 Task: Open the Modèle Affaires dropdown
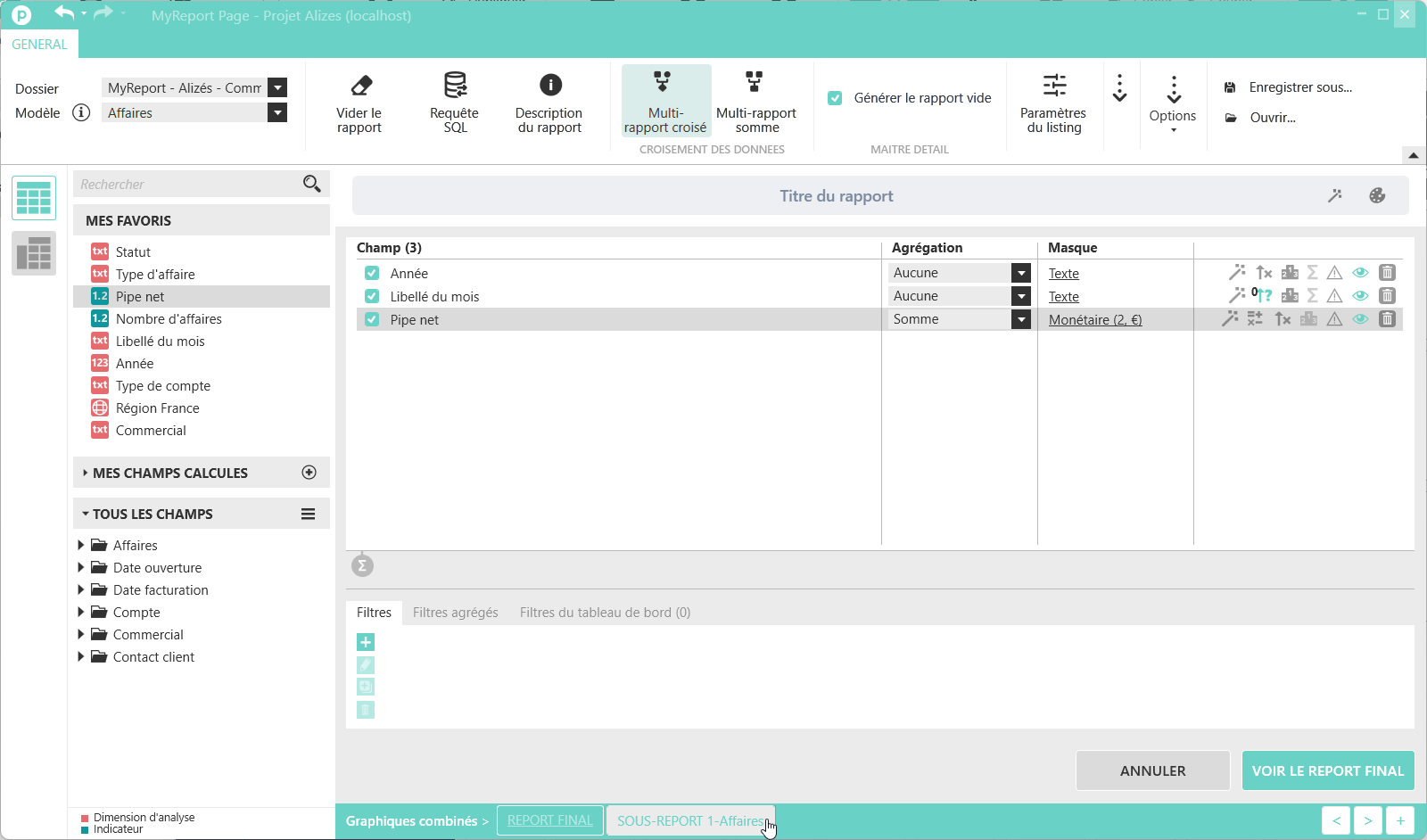point(277,112)
